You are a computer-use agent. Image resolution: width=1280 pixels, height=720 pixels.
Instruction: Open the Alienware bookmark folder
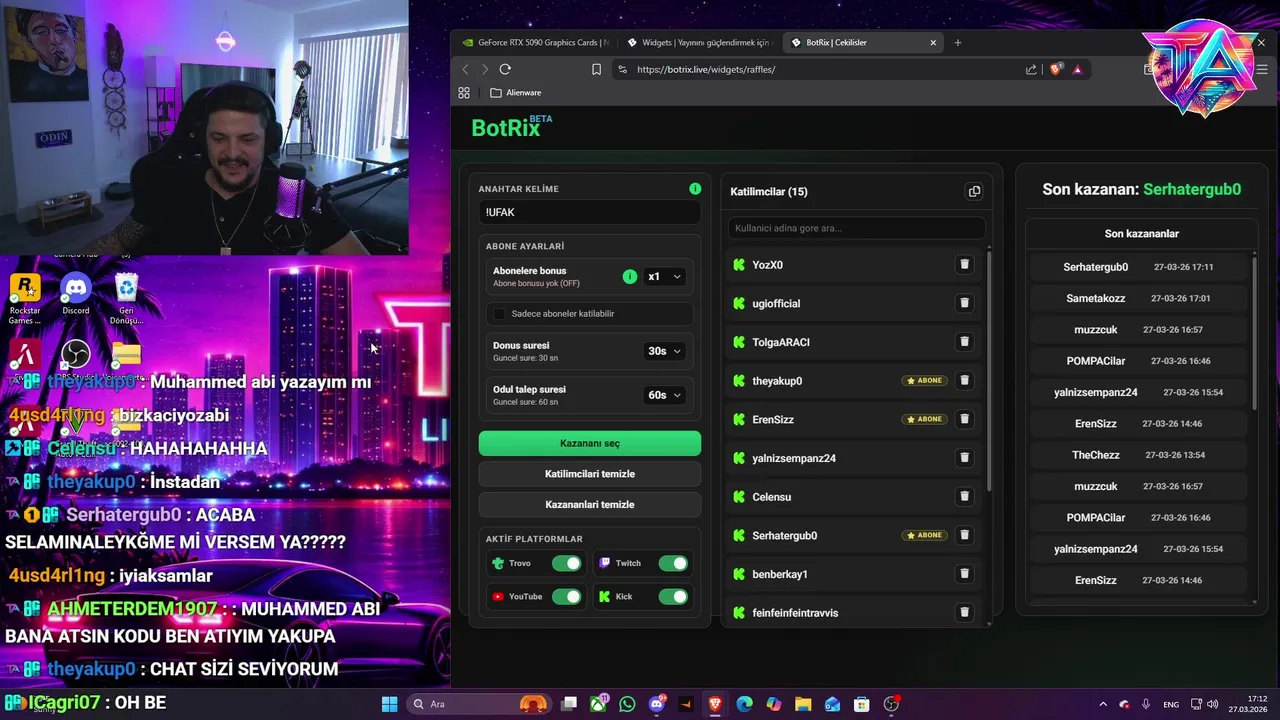tap(516, 93)
